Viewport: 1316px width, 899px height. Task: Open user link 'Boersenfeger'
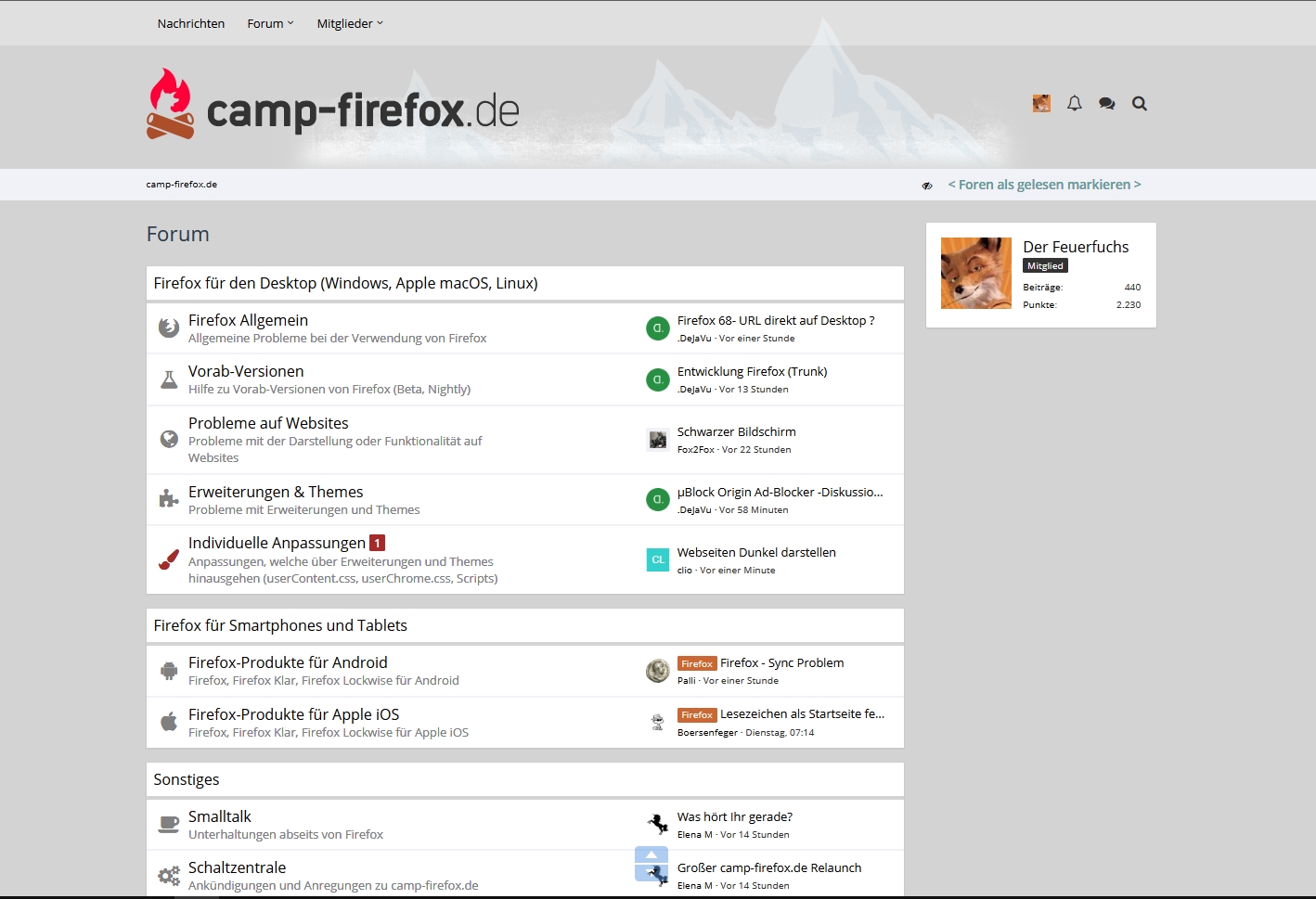[707, 733]
